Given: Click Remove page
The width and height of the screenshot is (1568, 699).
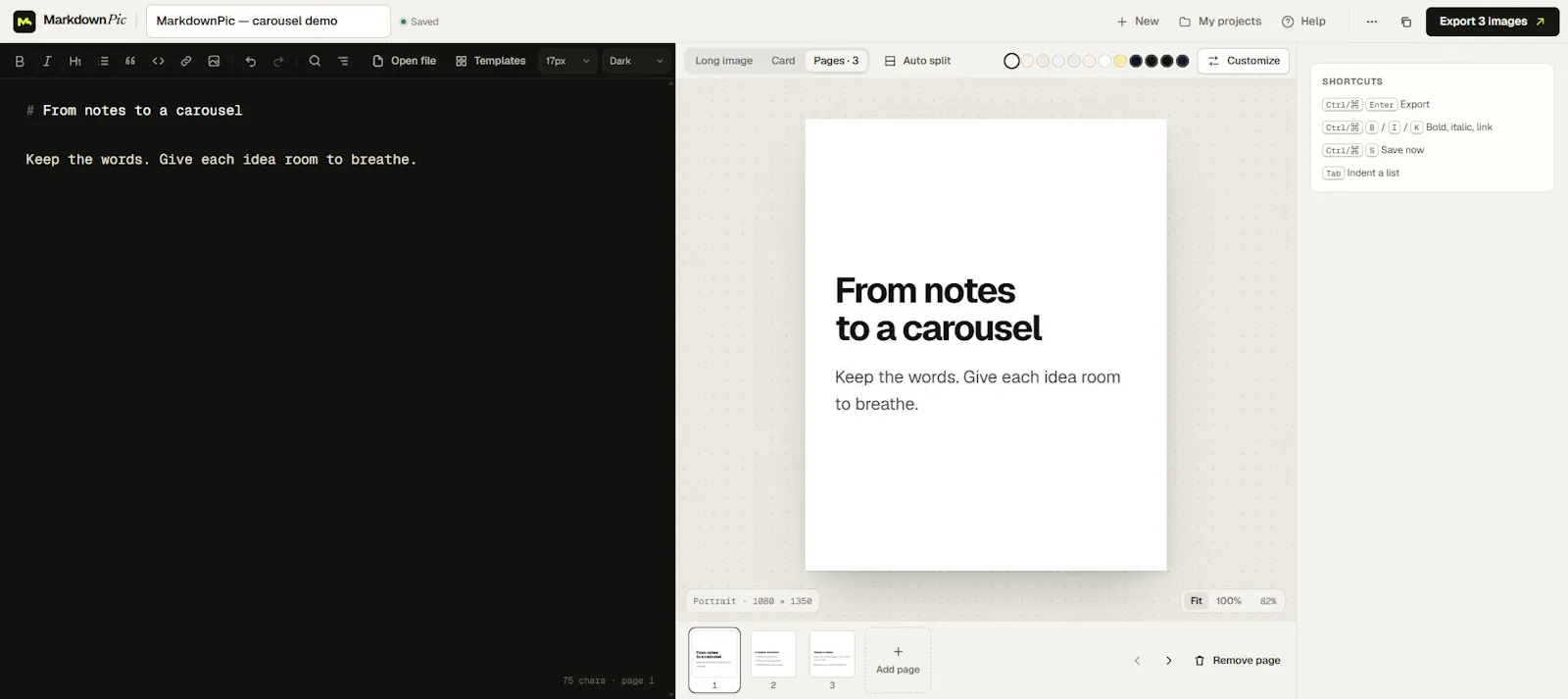Looking at the screenshot, I should 1238,661.
